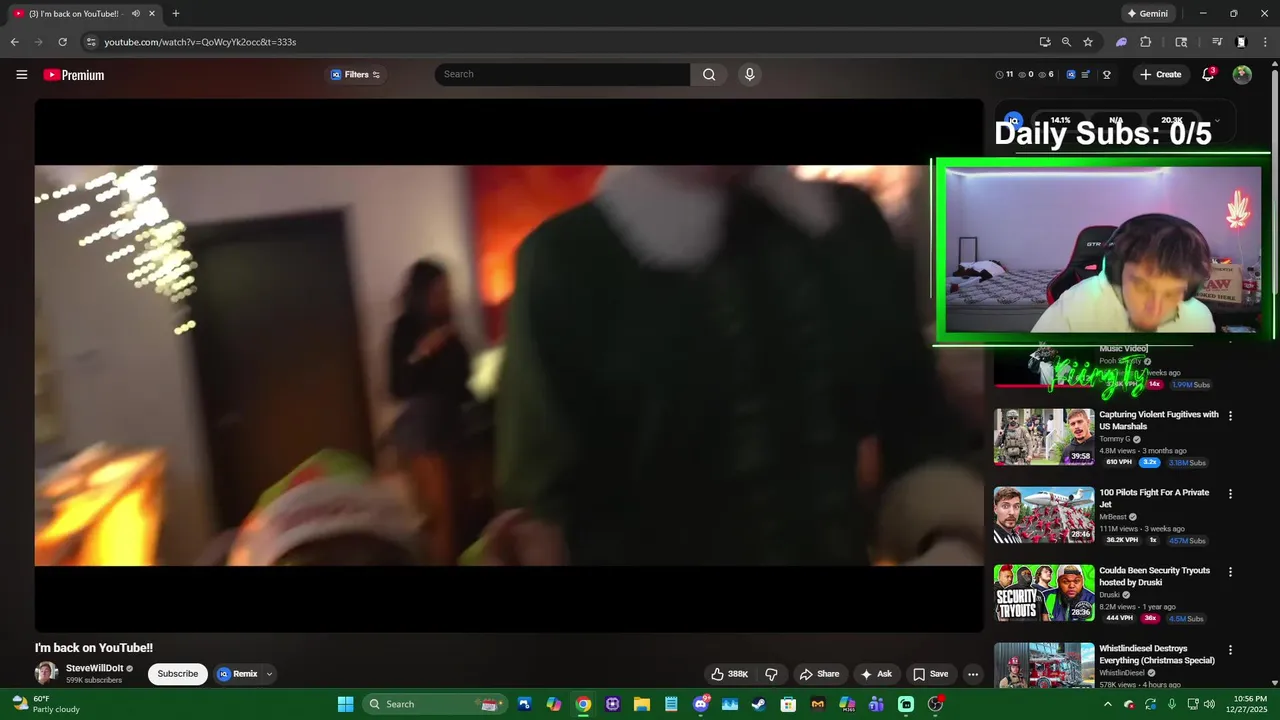Go to YouTube Premium home logo
The height and width of the screenshot is (720, 1280).
tap(74, 75)
